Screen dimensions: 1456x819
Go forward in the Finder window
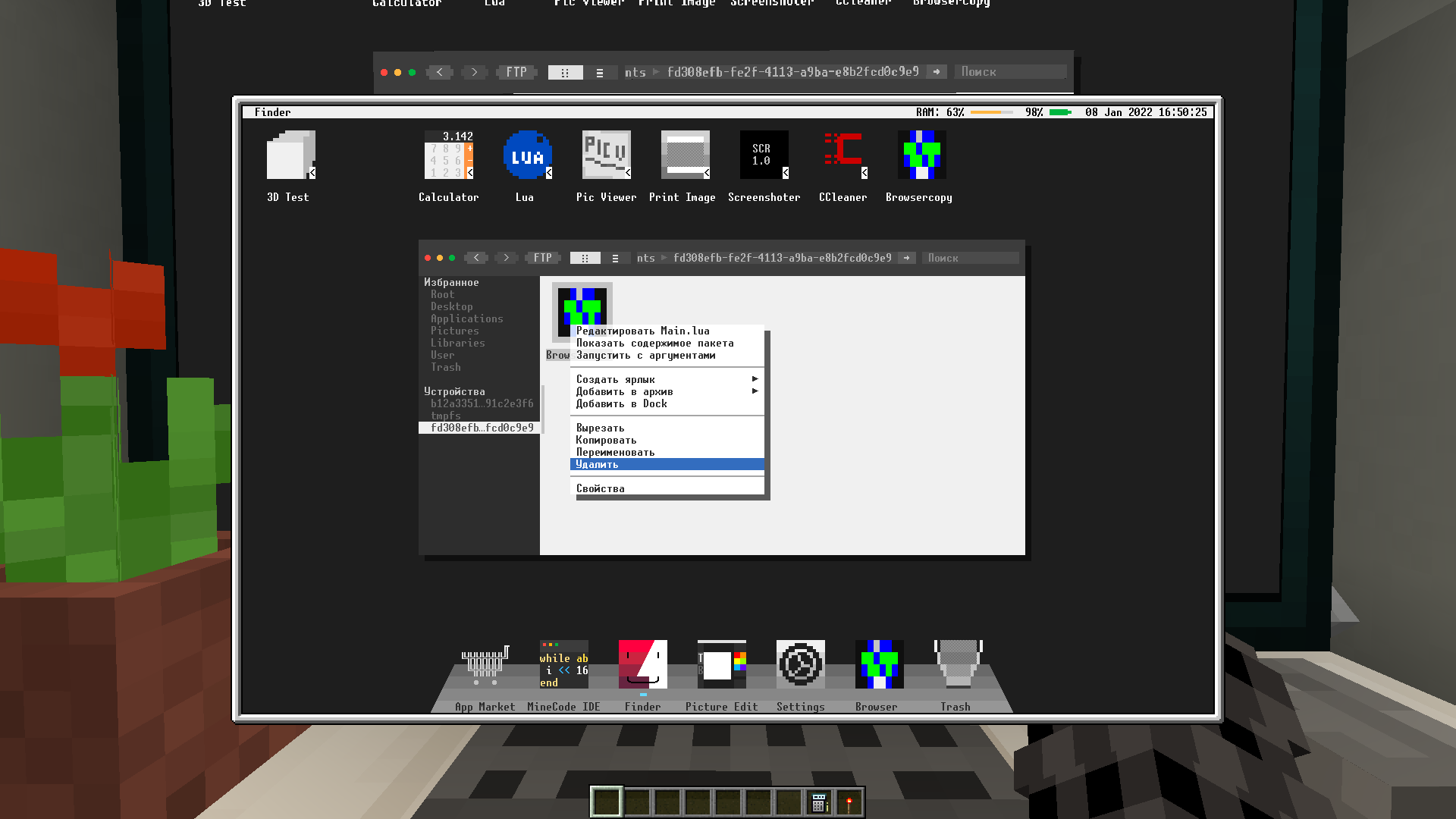[x=507, y=258]
